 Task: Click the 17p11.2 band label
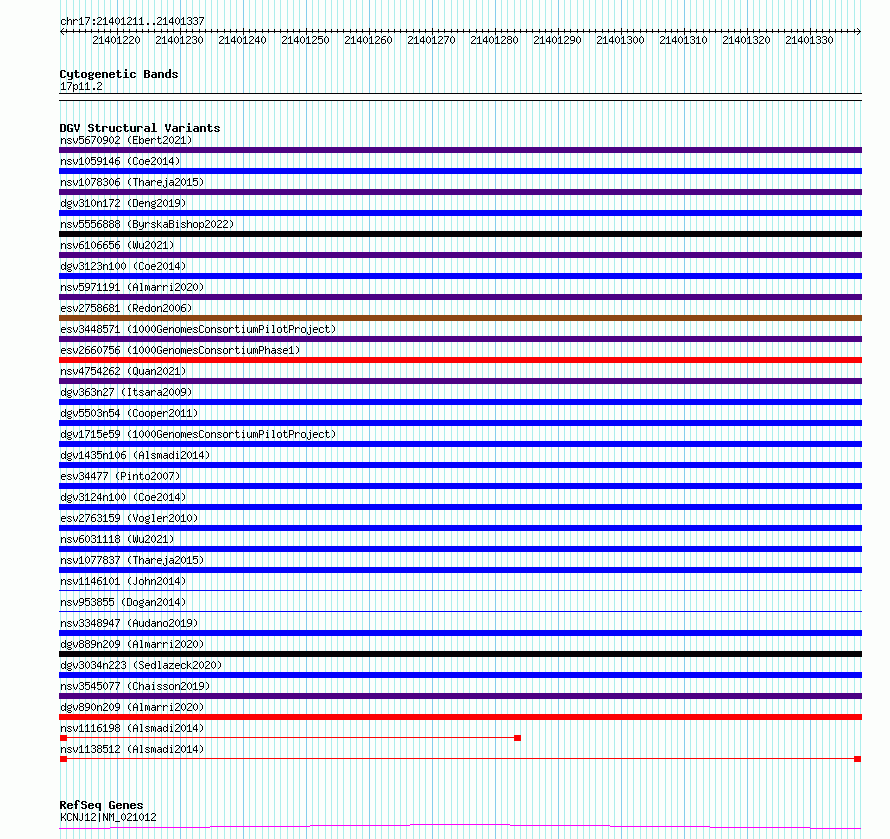(81, 86)
